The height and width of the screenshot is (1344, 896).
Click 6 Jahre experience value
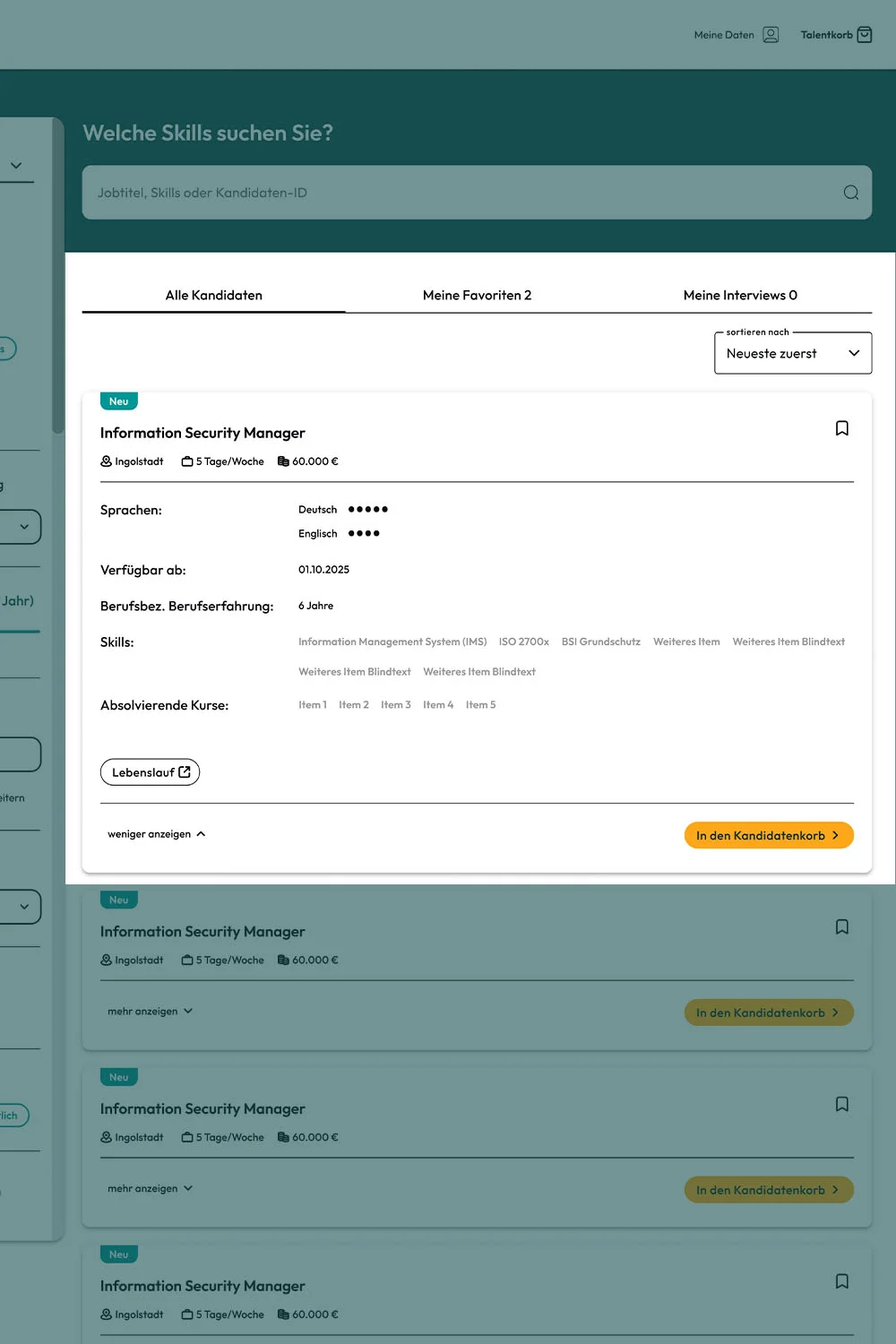point(315,606)
